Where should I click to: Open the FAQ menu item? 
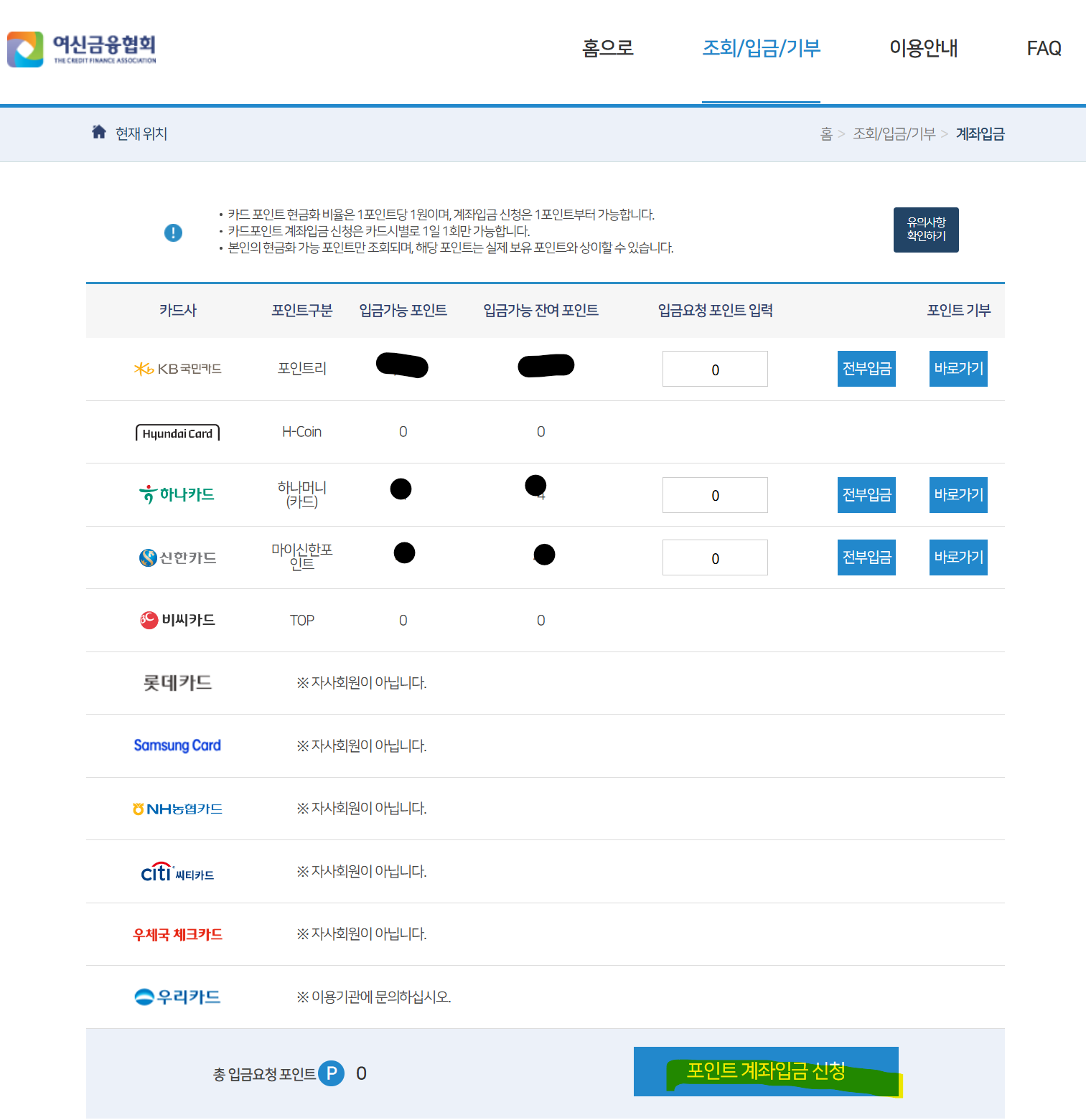pos(1044,48)
